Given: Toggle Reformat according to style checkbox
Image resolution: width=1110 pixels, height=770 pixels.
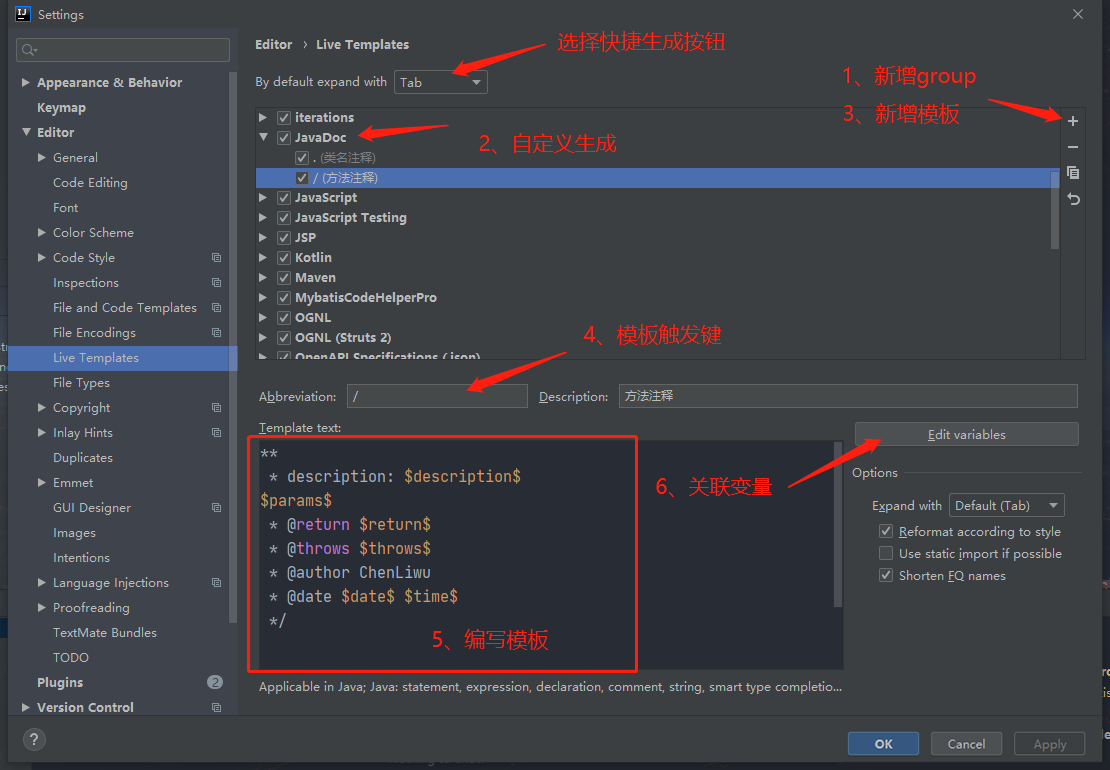Looking at the screenshot, I should [885, 532].
